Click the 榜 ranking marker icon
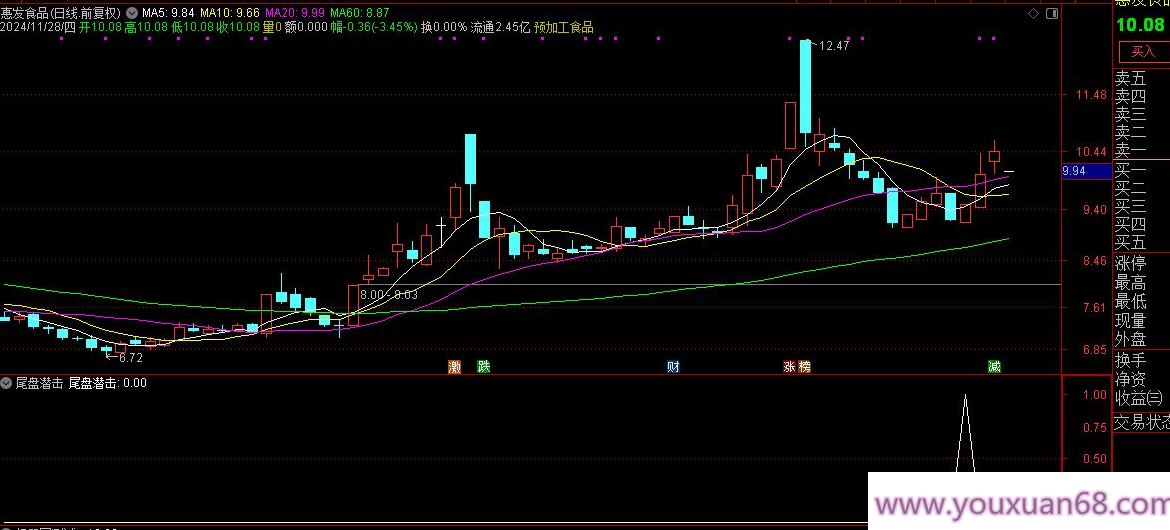Viewport: 1170px width, 530px height. tap(804, 367)
